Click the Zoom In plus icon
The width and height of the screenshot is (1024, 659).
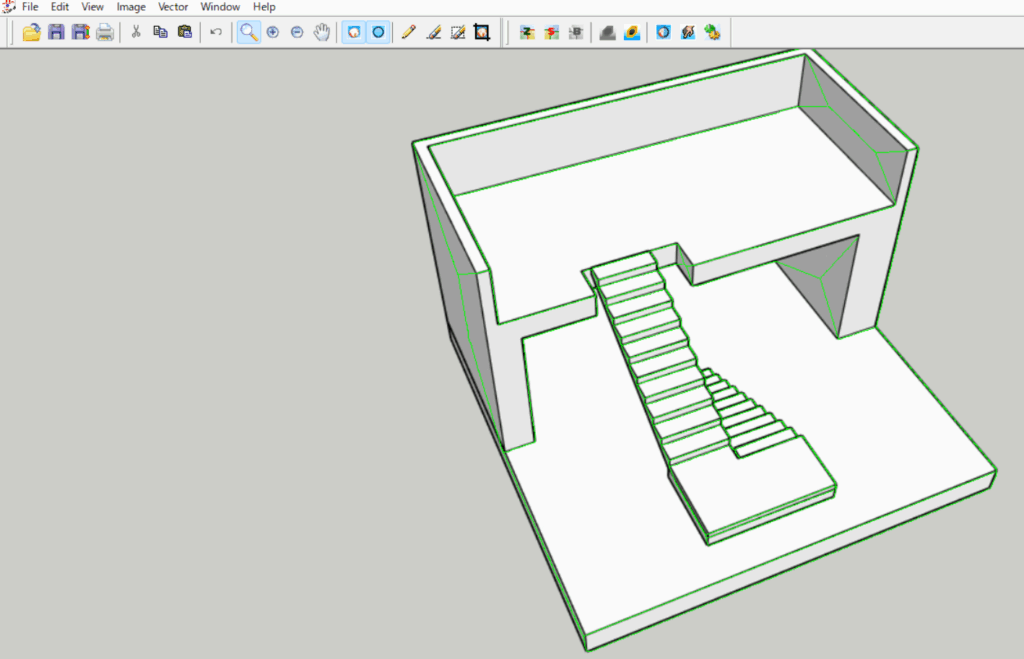tap(273, 32)
